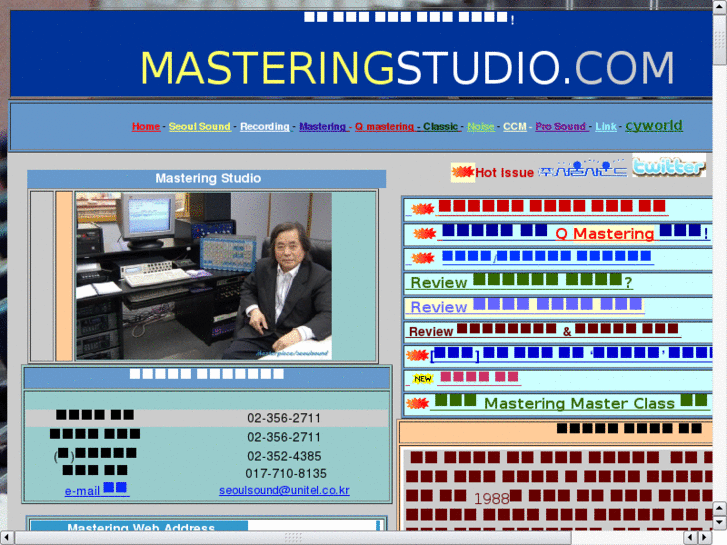Open Q mastering in the nav bar
This screenshot has height=545, width=727.
coord(384,126)
